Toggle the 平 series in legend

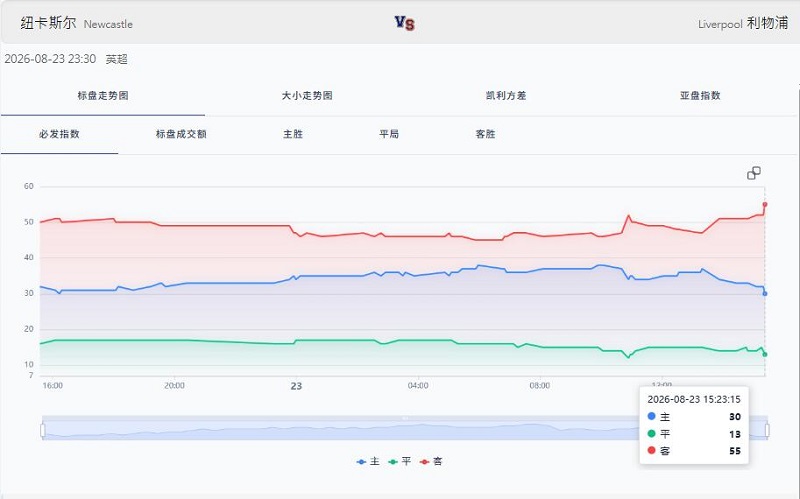point(399,461)
